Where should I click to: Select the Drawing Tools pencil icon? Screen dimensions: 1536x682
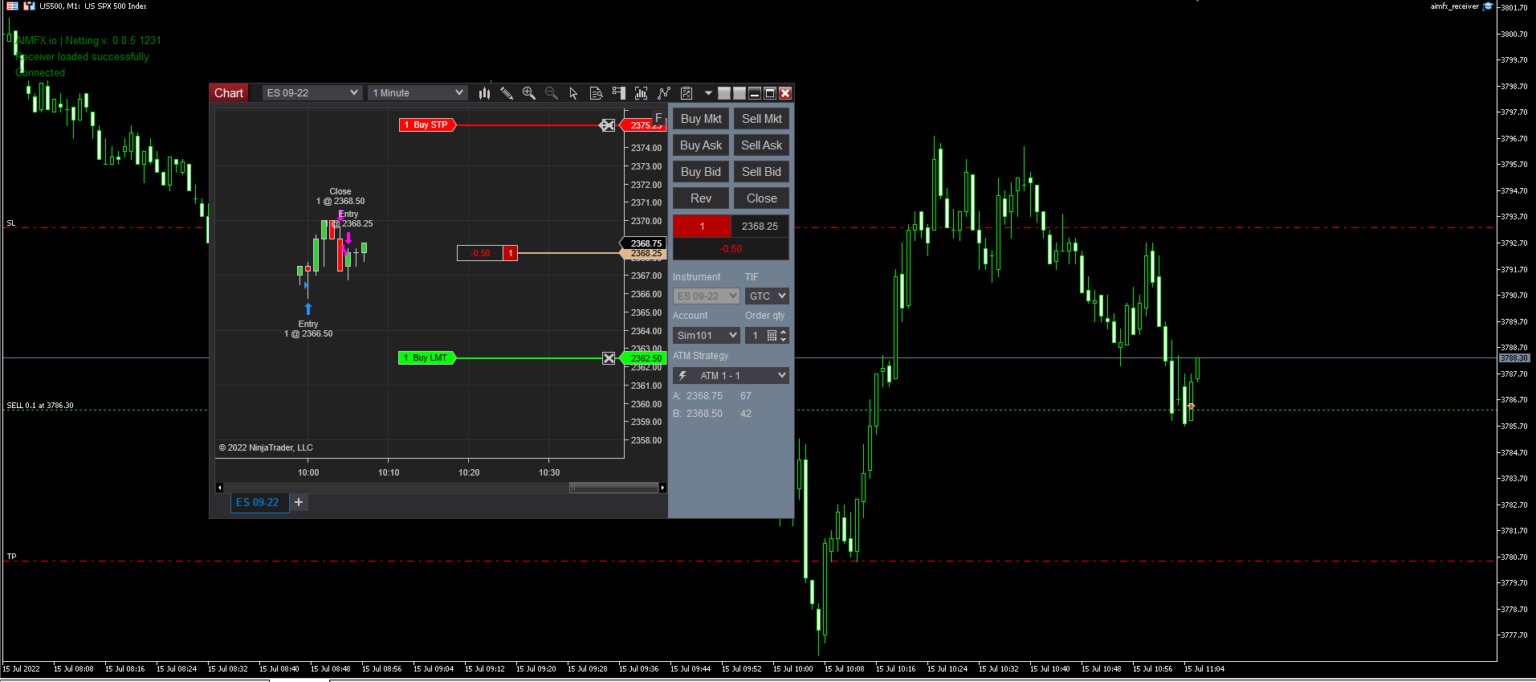point(506,93)
